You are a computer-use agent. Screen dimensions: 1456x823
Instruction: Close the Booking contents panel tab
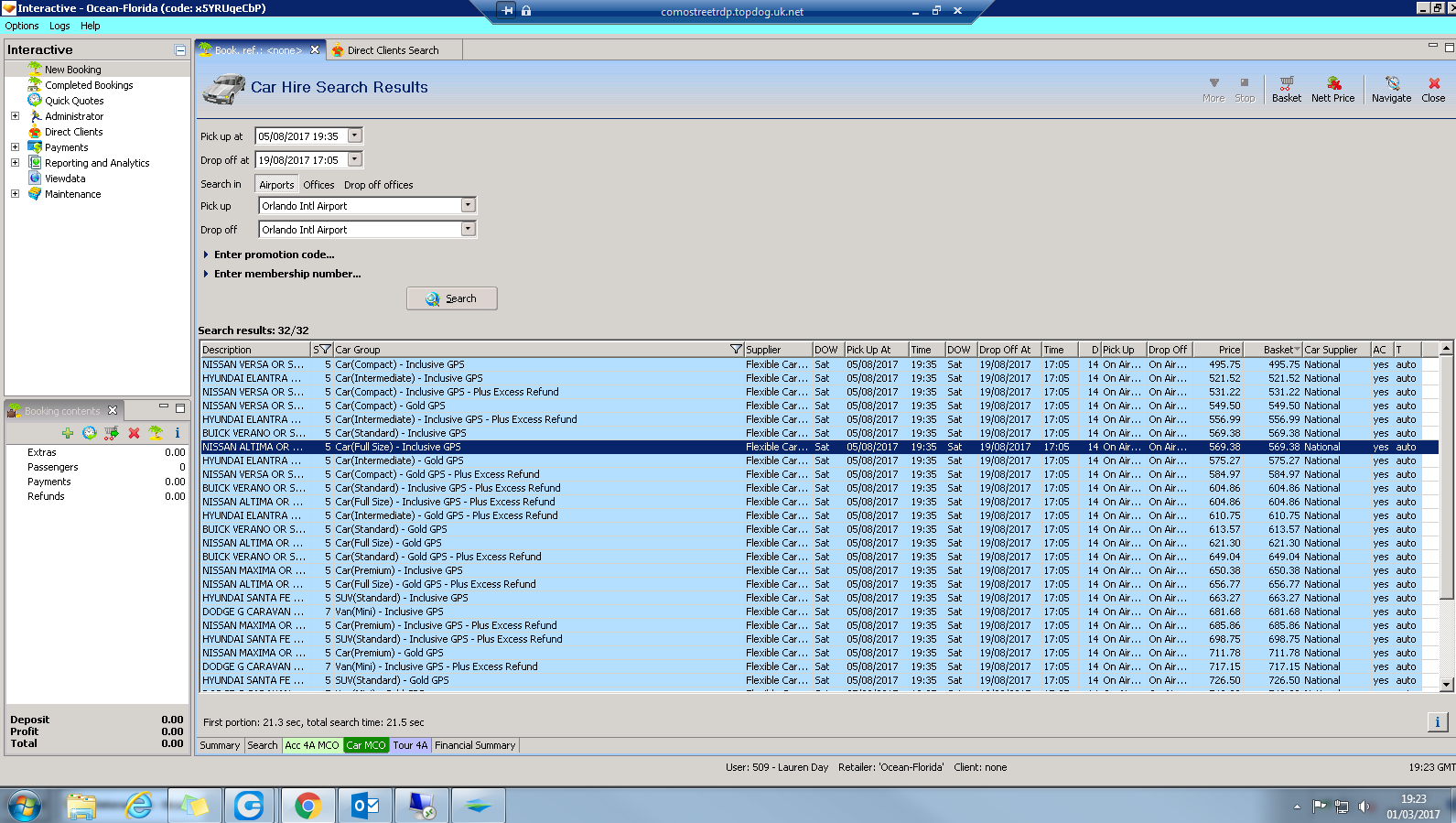click(x=113, y=410)
